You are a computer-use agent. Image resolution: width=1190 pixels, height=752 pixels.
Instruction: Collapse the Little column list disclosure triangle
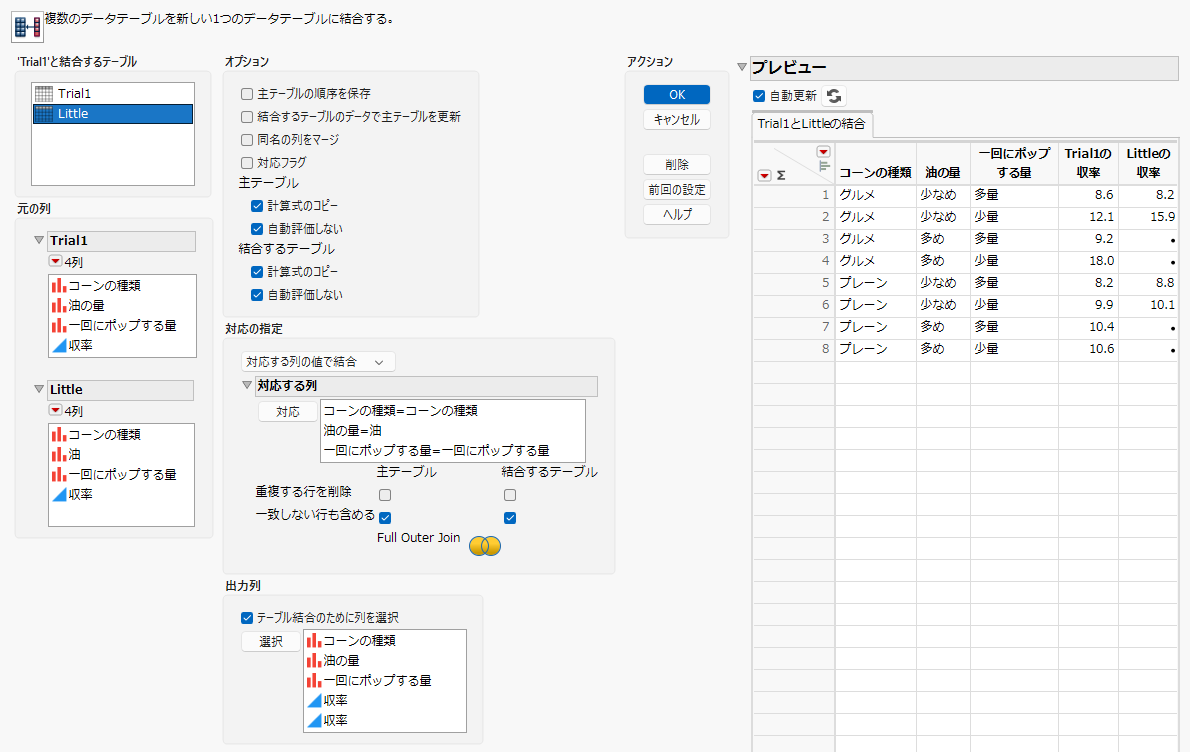tap(39, 389)
